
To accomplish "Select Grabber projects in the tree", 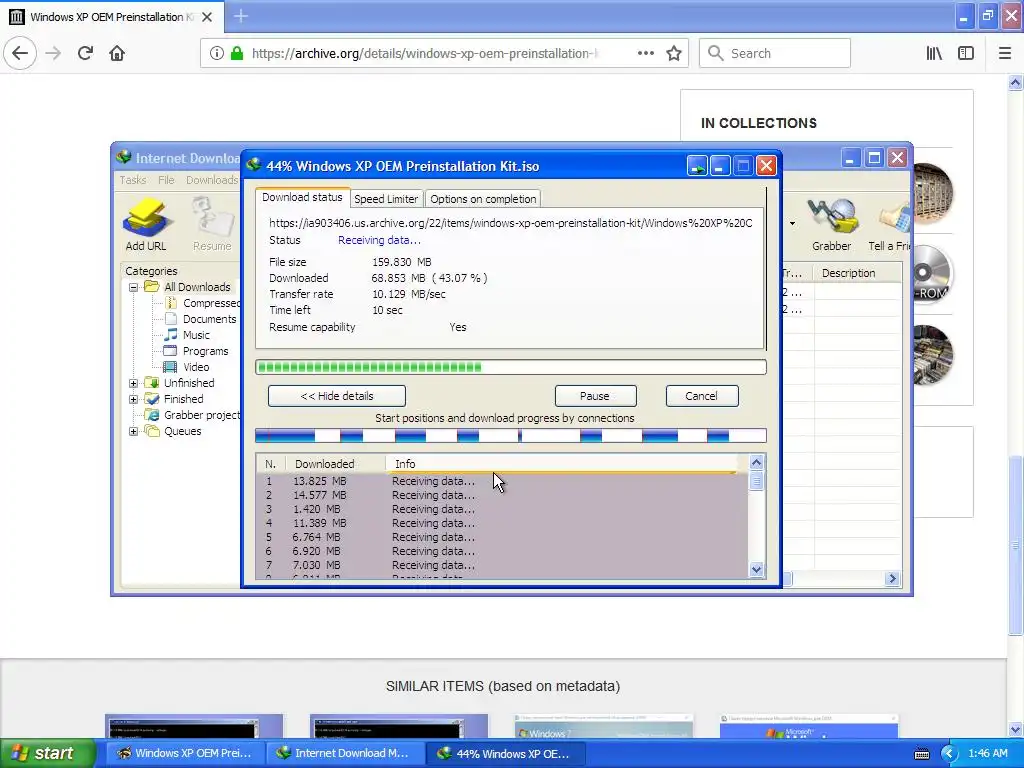I will 193,415.
